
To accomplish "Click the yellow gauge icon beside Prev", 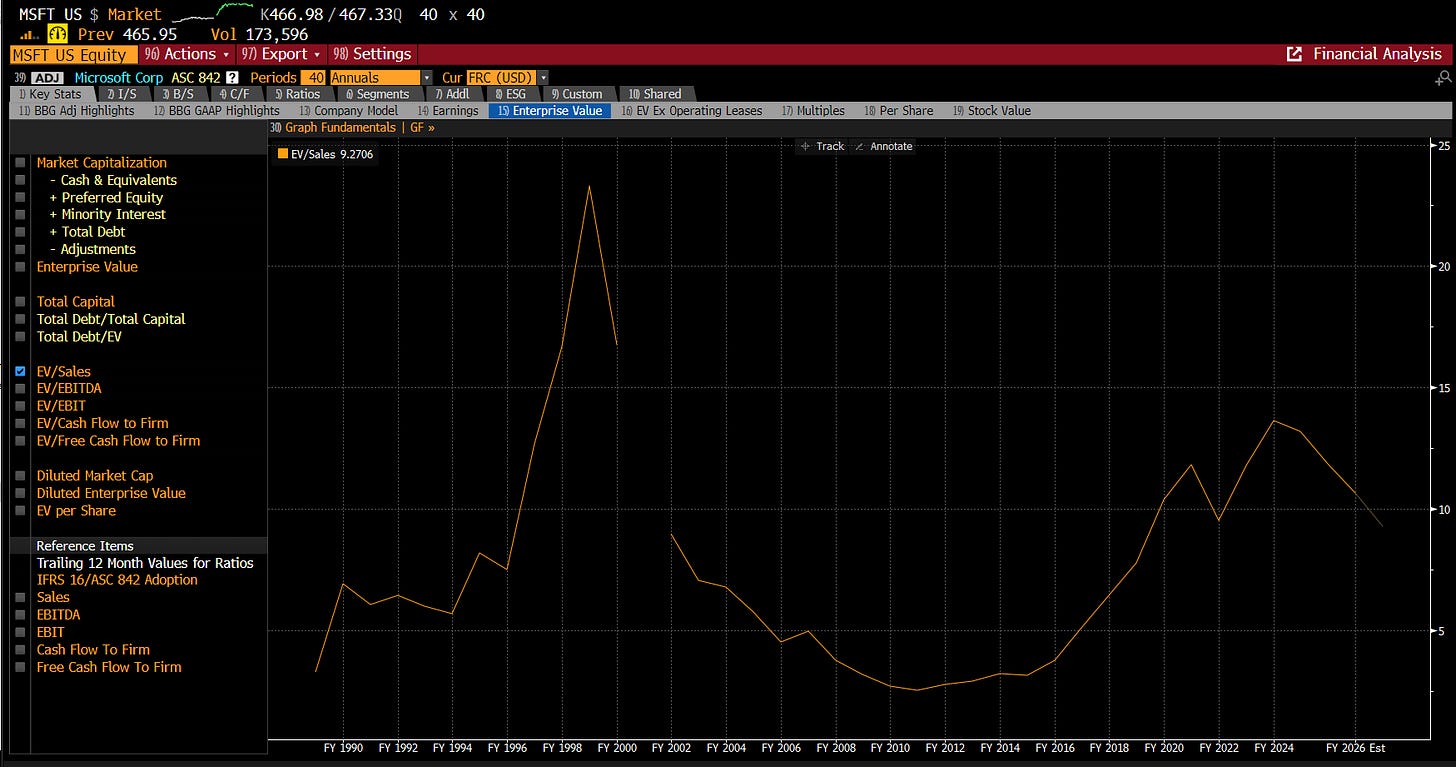I will (x=57, y=34).
